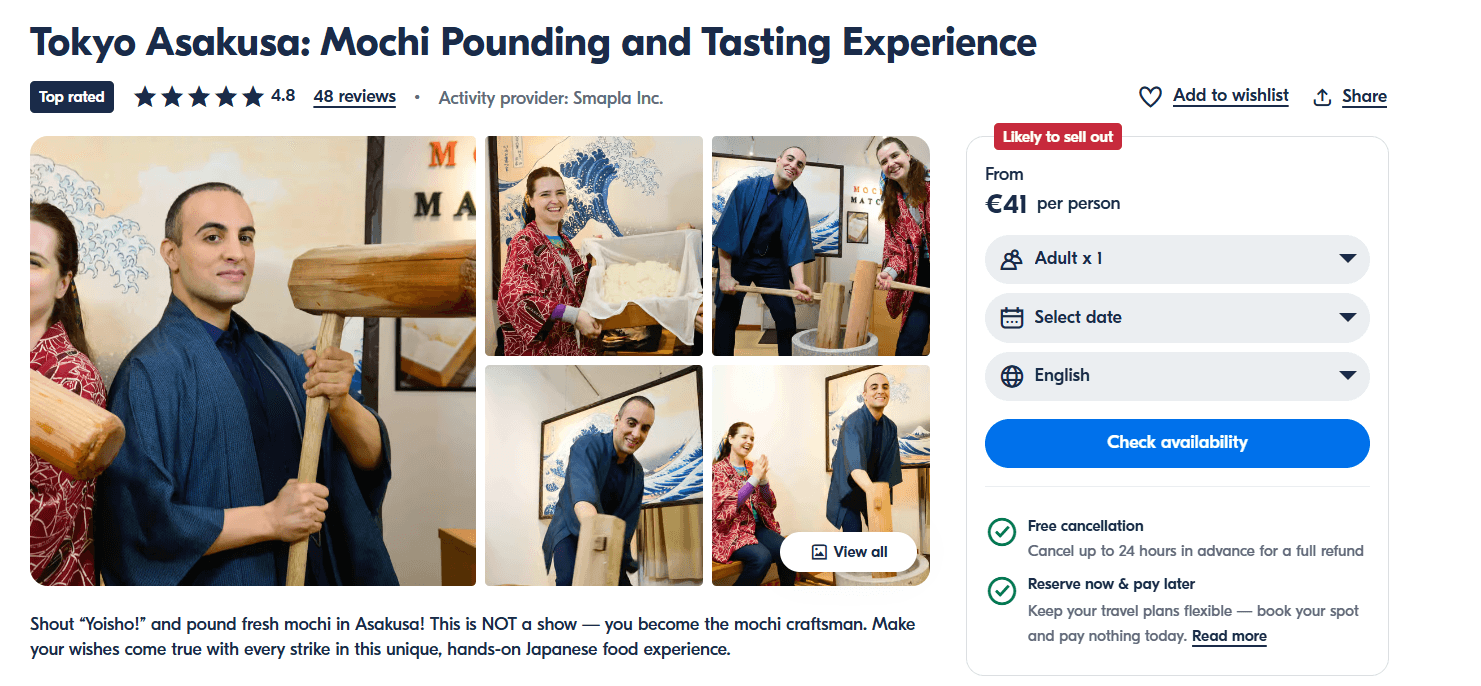This screenshot has height=686, width=1481.
Task: Click the Add to wishlist link
Action: click(1230, 96)
